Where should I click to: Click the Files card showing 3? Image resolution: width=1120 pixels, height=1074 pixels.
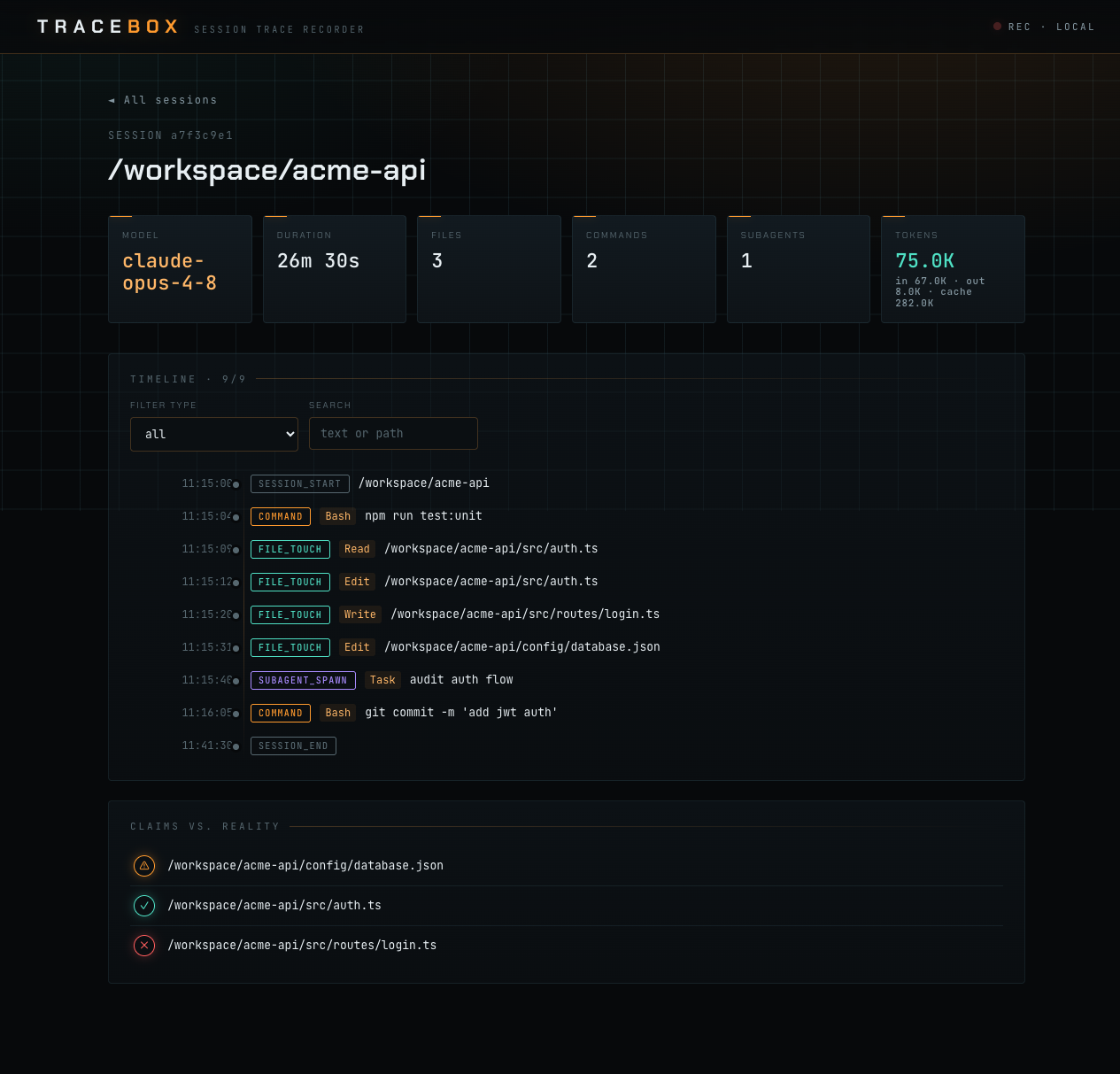pyautogui.click(x=489, y=269)
